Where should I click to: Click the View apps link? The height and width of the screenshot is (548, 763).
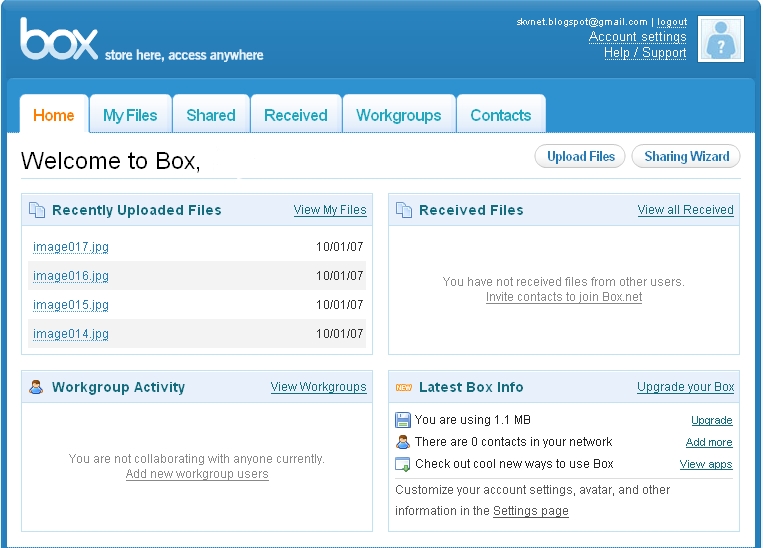706,464
